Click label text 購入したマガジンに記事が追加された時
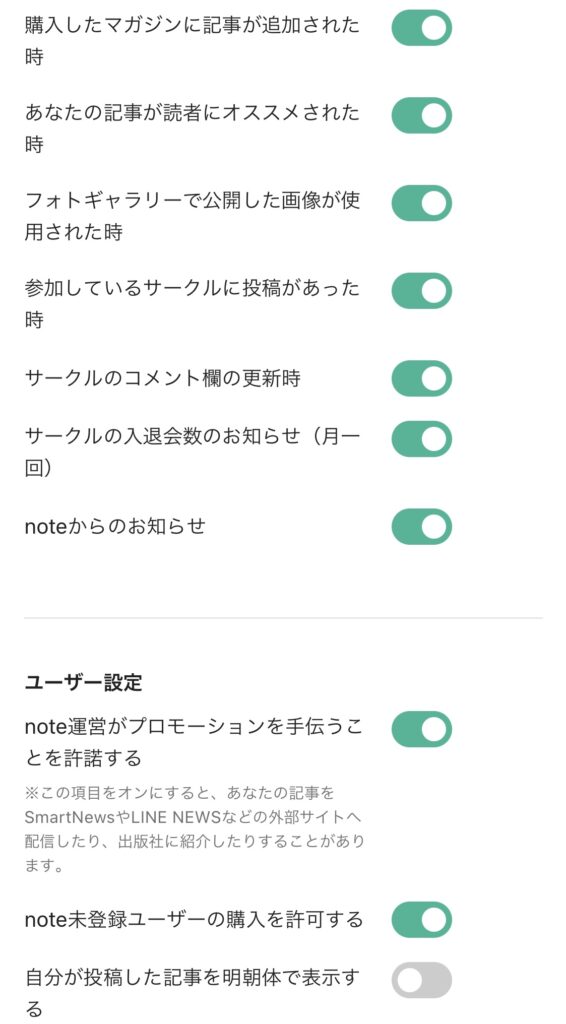Screen dimensions: 566x1024 point(192,41)
